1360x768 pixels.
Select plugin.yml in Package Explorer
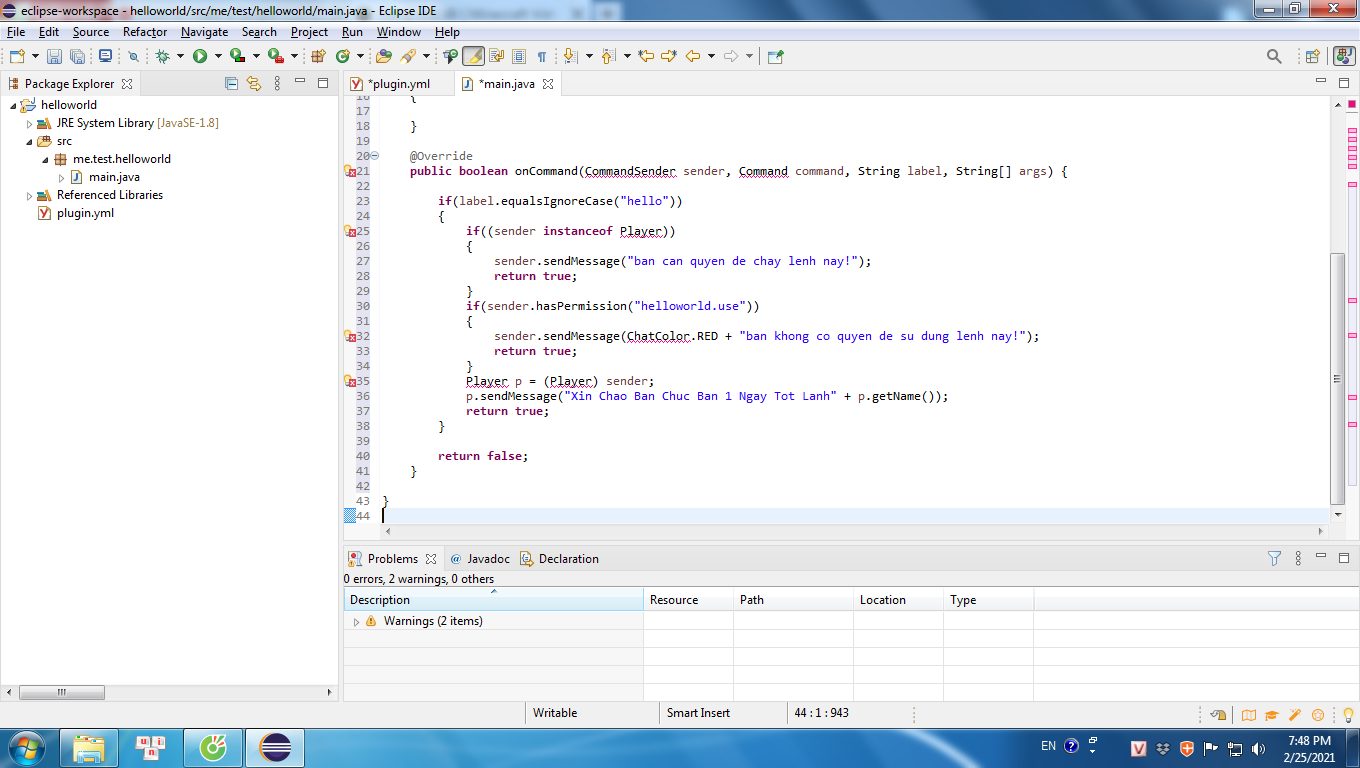[x=85, y=213]
